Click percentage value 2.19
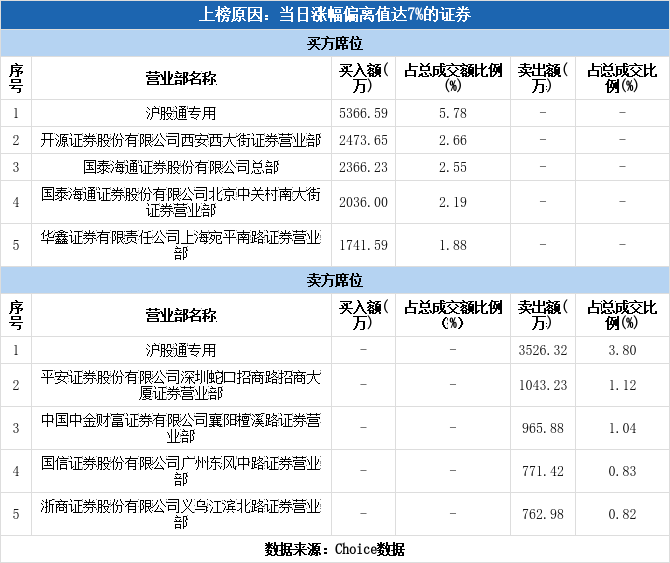This screenshot has height=563, width=670. tap(453, 202)
